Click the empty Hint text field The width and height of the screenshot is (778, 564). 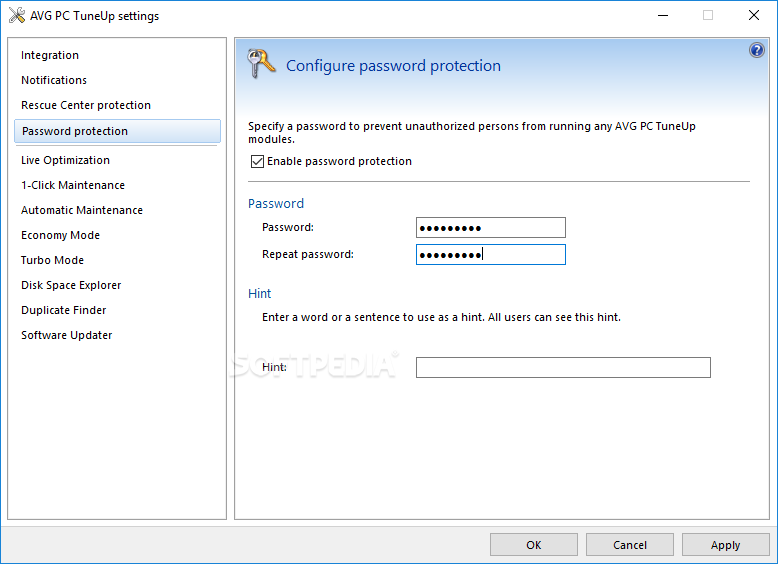[563, 368]
